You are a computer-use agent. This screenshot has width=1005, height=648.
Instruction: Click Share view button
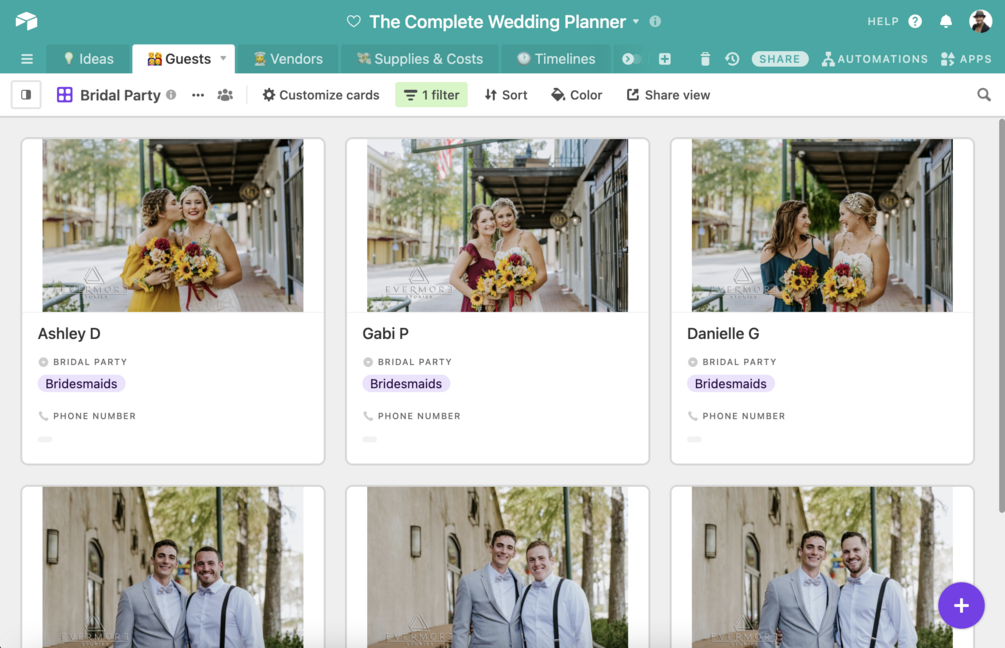[669, 95]
